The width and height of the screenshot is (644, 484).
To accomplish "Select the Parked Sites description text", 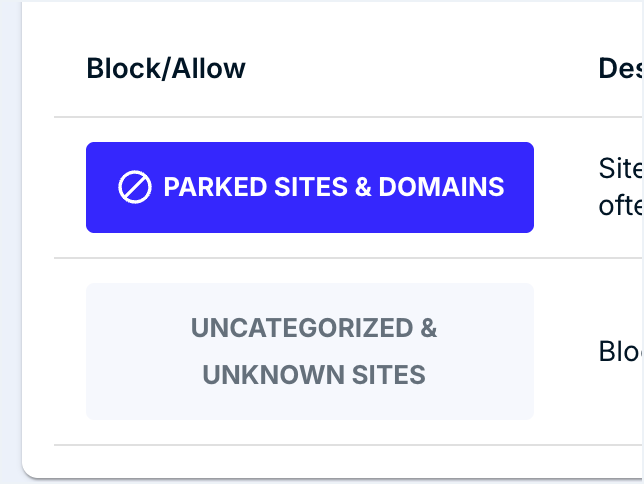I will (x=621, y=187).
